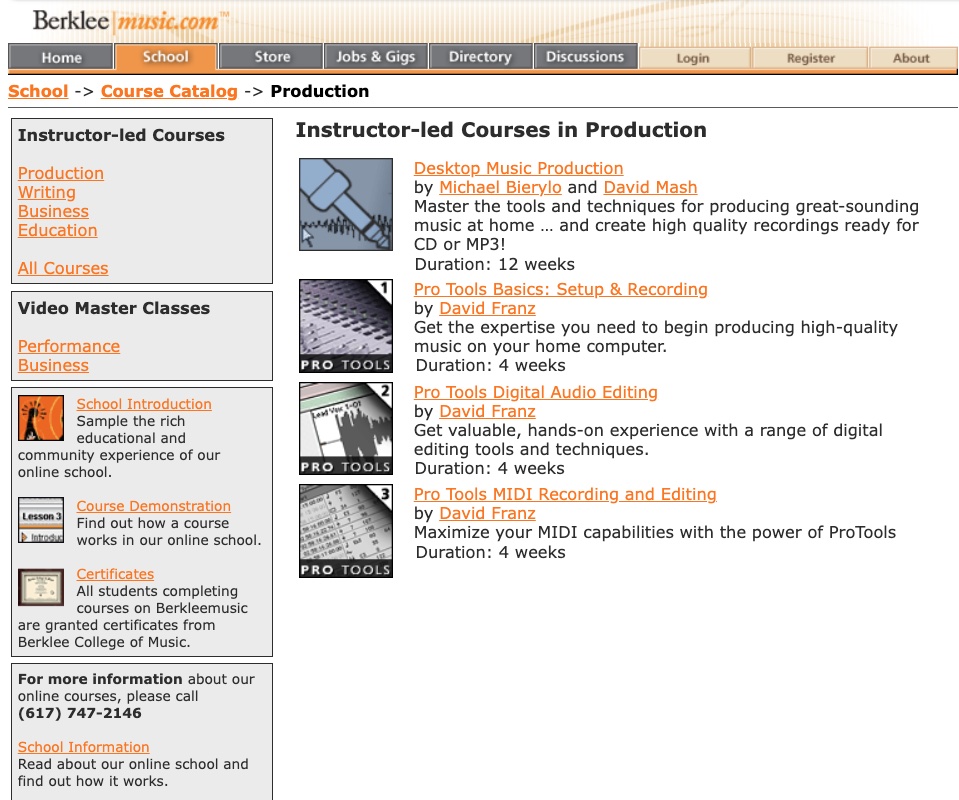Open the Discussions tab
Viewport: 959px width, 800px height.
pyautogui.click(x=585, y=57)
